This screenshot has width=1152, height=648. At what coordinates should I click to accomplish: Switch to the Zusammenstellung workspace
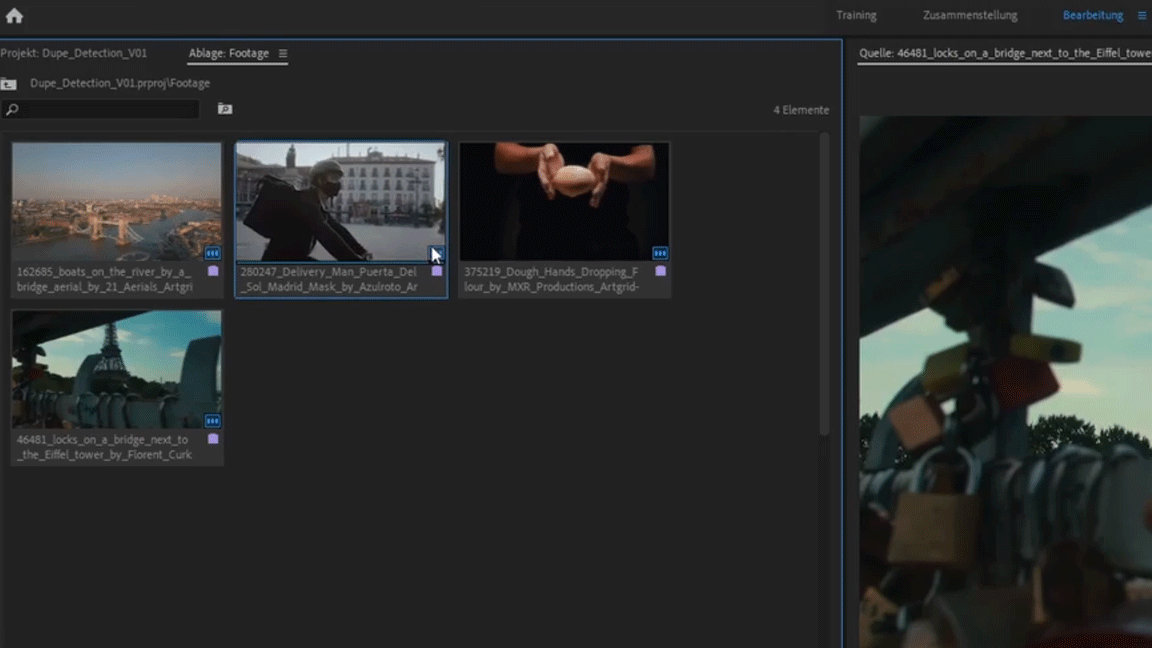tap(969, 16)
